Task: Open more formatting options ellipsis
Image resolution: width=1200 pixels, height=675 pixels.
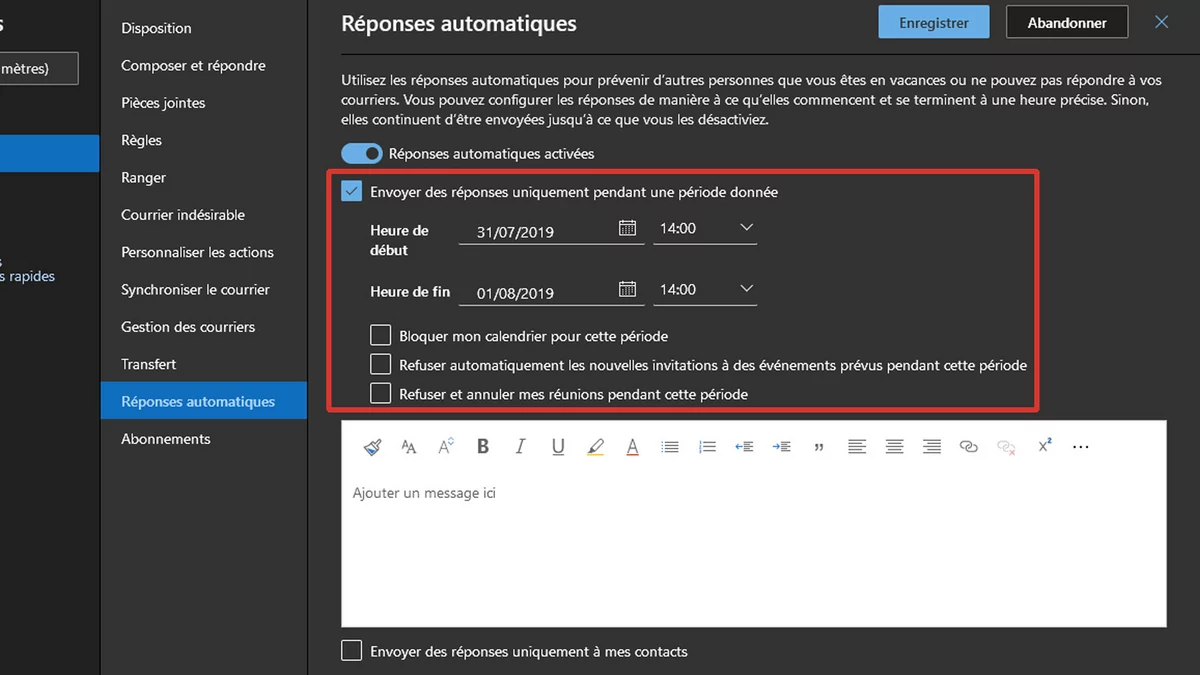Action: coord(1080,447)
